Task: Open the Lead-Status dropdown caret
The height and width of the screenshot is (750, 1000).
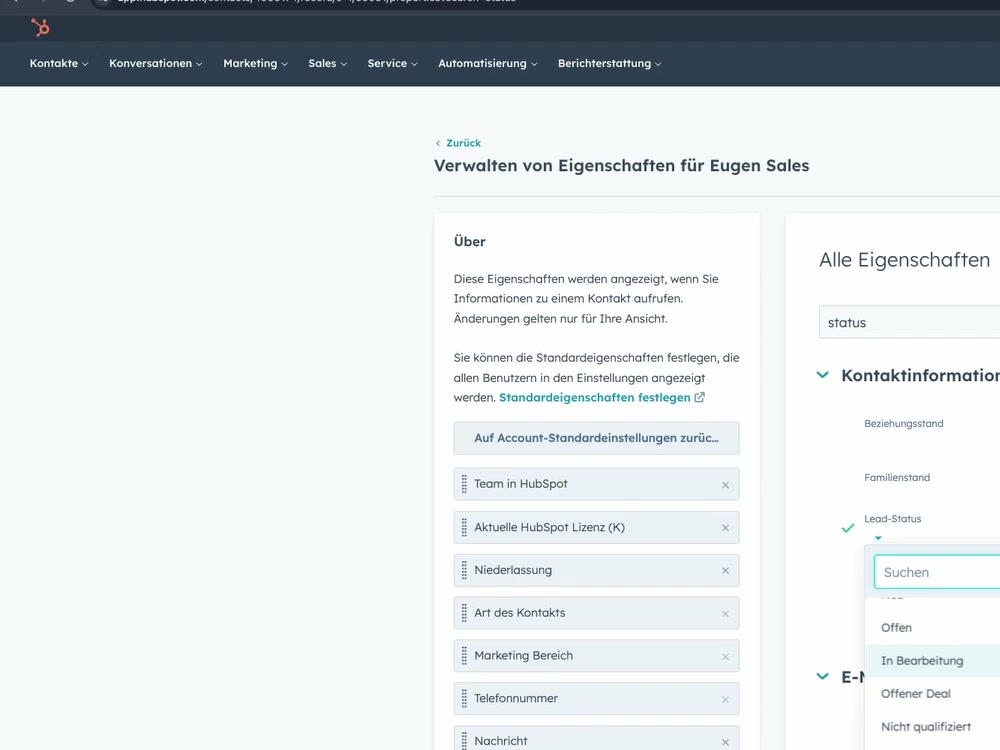Action: (878, 538)
